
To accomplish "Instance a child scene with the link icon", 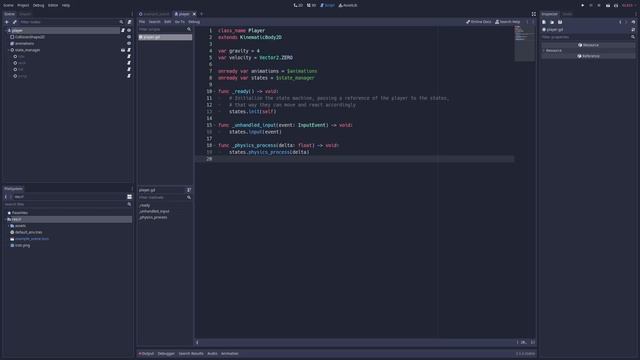I will click(15, 22).
